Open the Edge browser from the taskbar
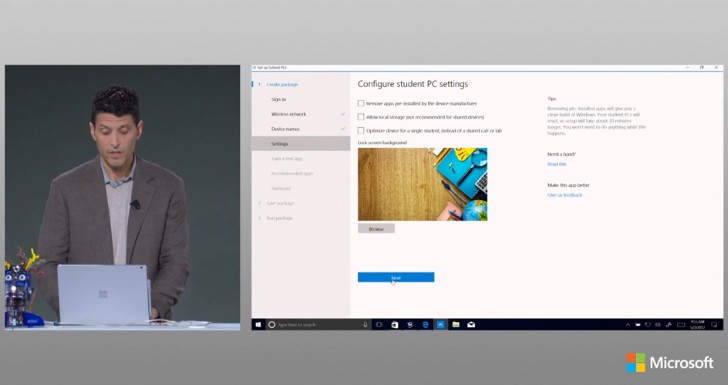728x385 pixels. point(425,325)
